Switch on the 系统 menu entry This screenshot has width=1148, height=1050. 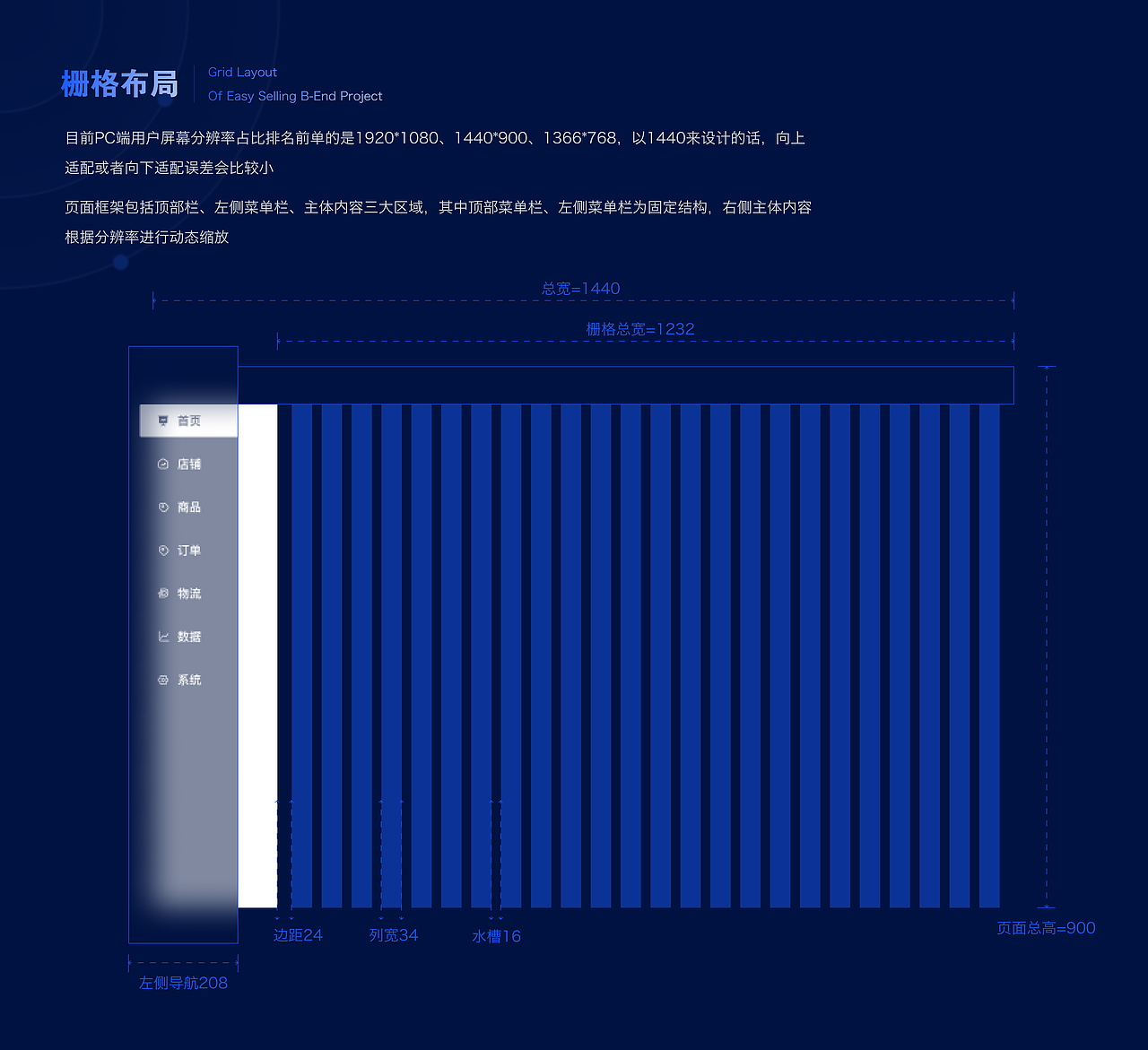[x=188, y=680]
